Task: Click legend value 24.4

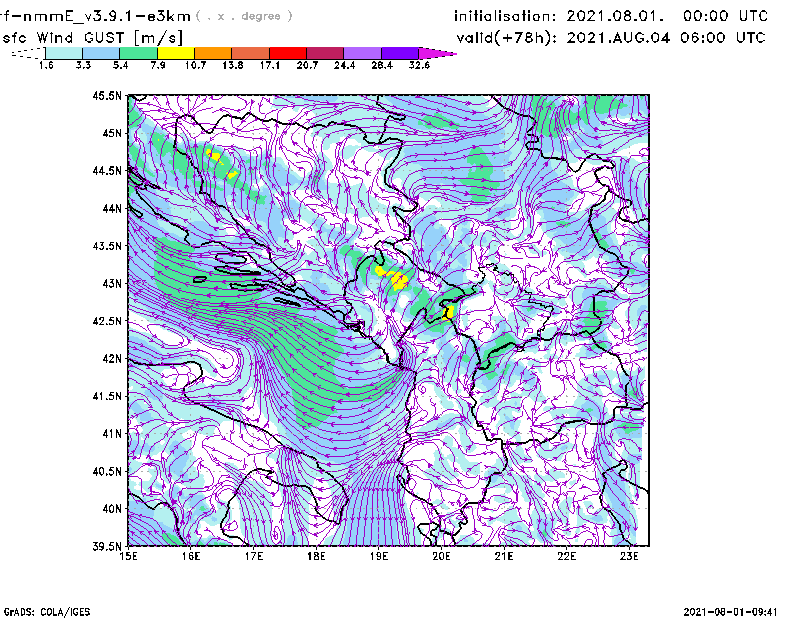Action: (x=344, y=65)
